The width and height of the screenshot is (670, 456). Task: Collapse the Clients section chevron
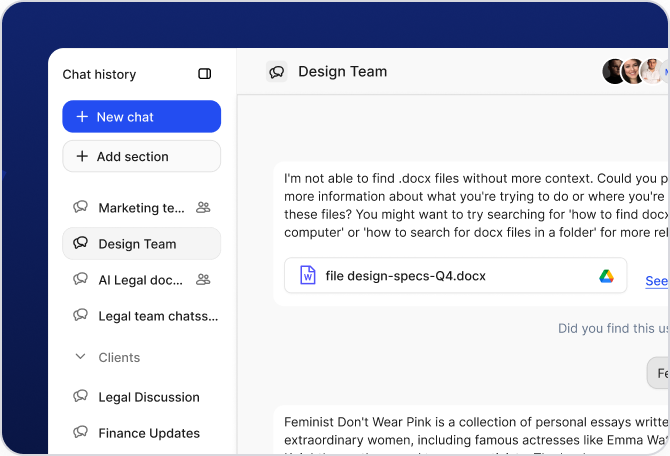(x=81, y=357)
